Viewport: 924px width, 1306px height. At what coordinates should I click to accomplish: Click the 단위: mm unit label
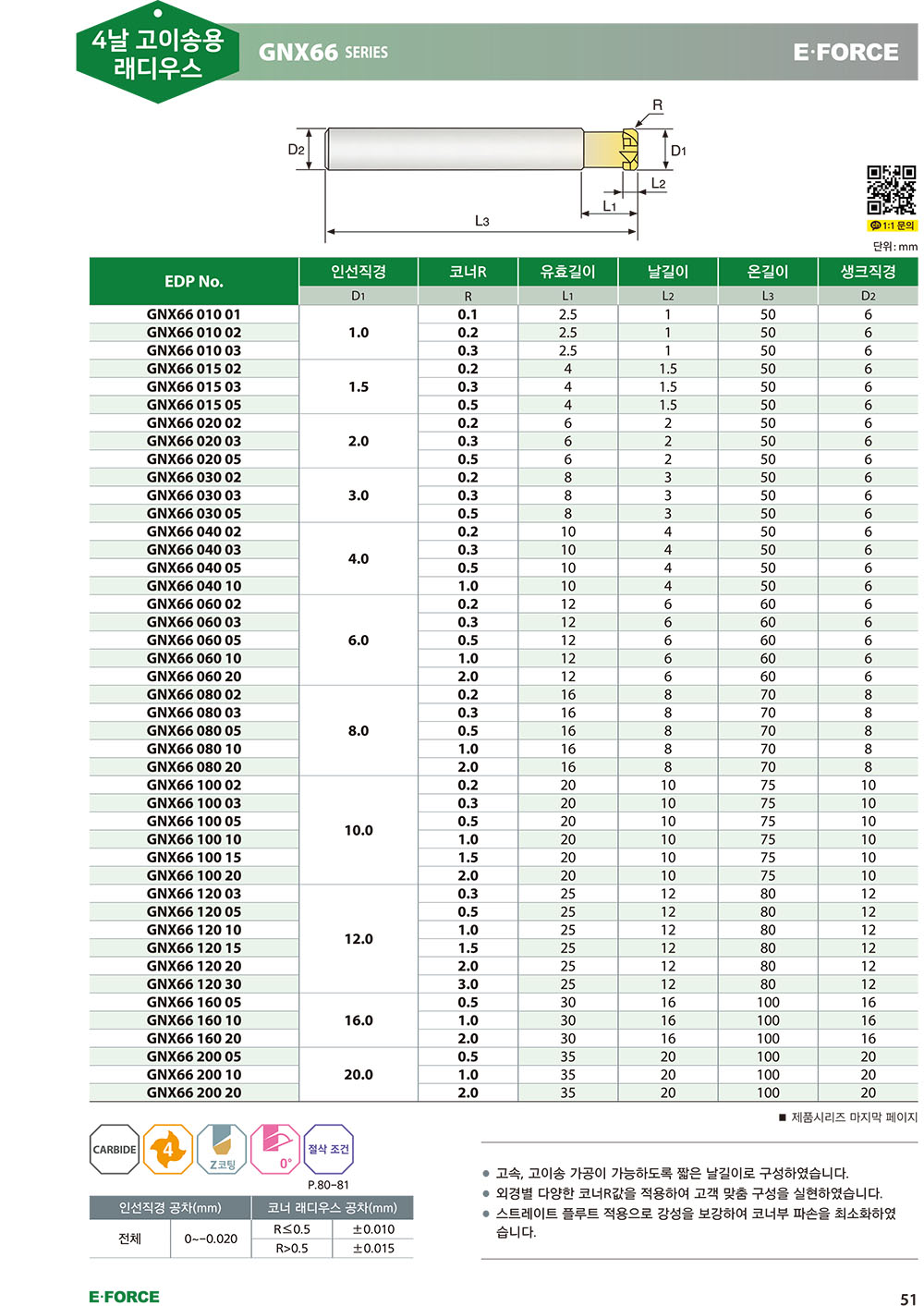pyautogui.click(x=894, y=247)
